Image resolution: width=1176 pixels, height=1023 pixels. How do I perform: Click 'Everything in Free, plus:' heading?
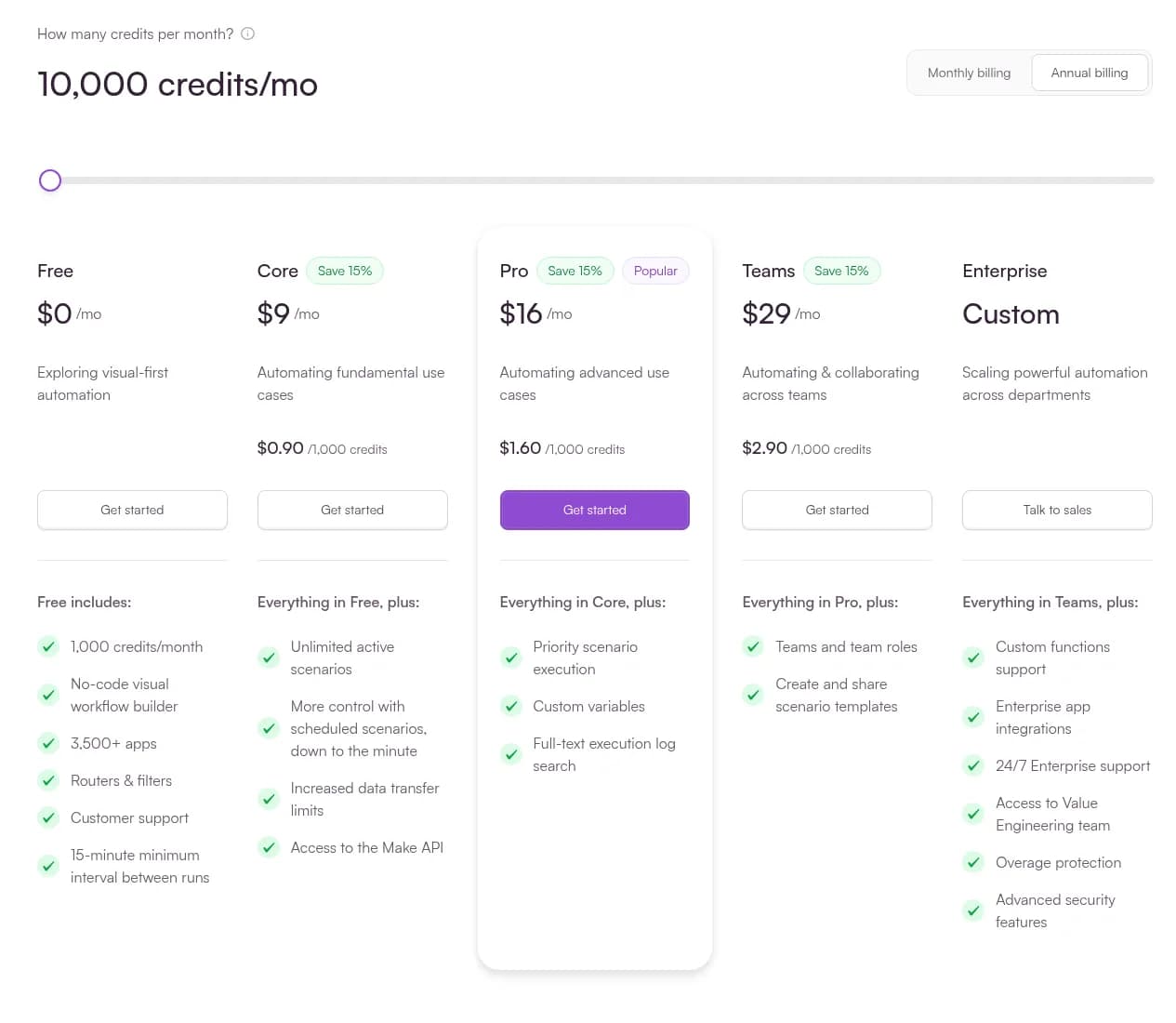coord(338,602)
